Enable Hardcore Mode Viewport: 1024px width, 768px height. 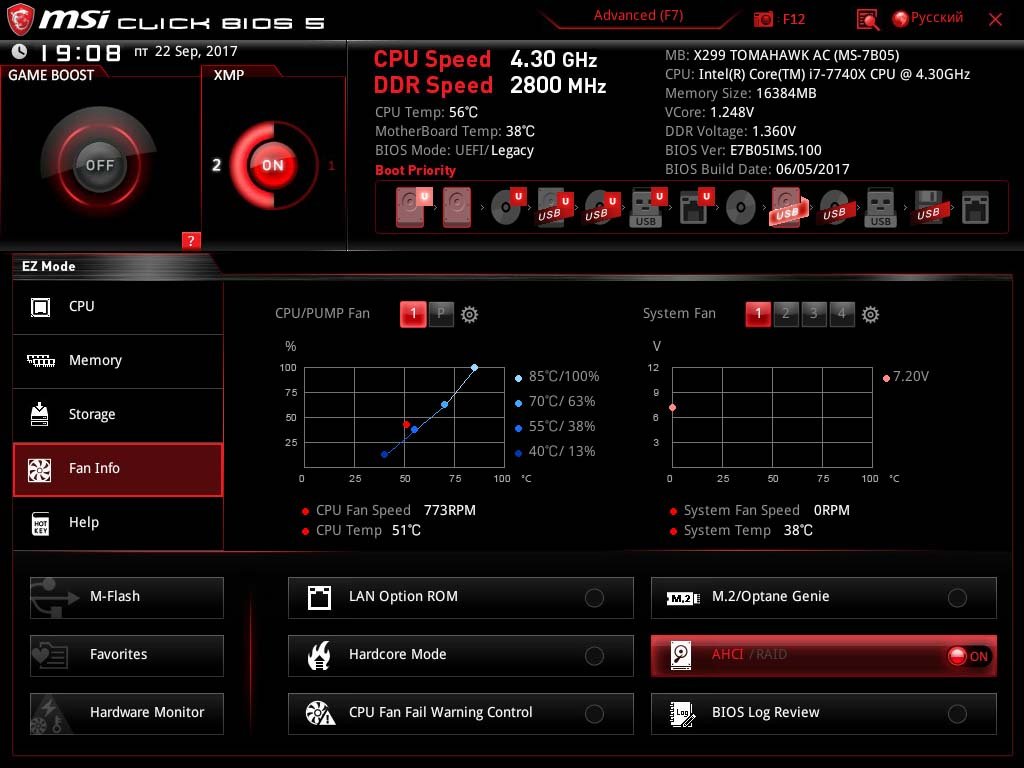pyautogui.click(x=460, y=656)
